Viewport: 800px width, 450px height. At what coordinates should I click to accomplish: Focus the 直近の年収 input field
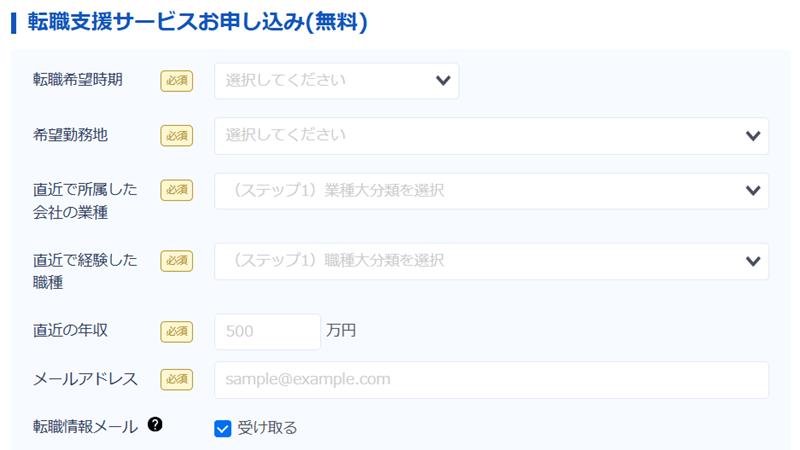click(x=267, y=331)
